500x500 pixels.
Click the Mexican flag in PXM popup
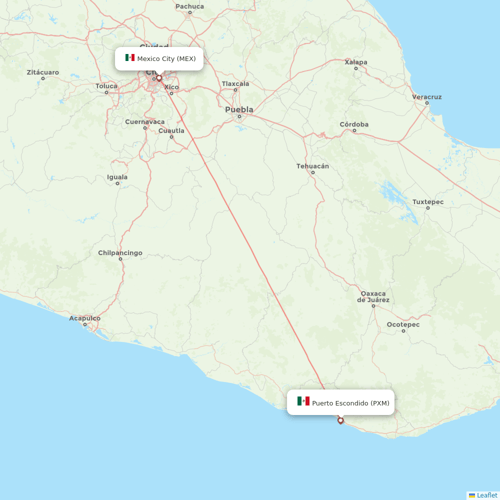click(303, 401)
